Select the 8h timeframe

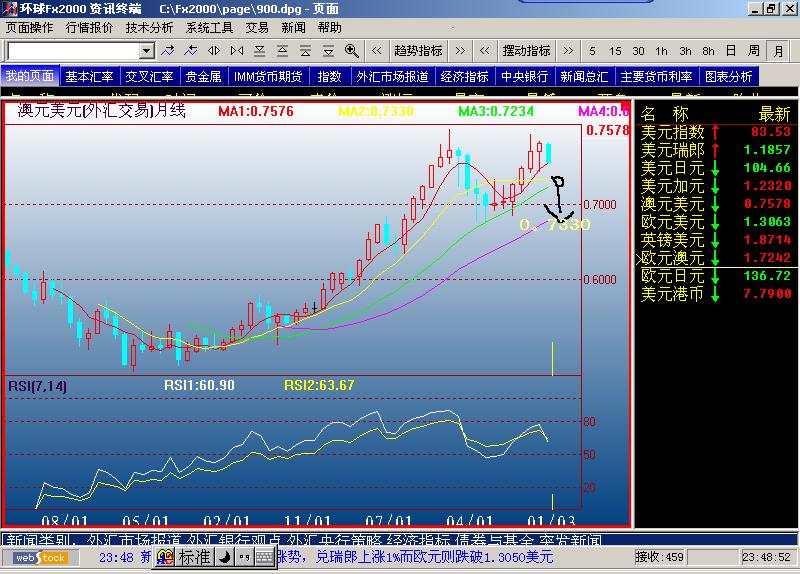pyautogui.click(x=708, y=51)
